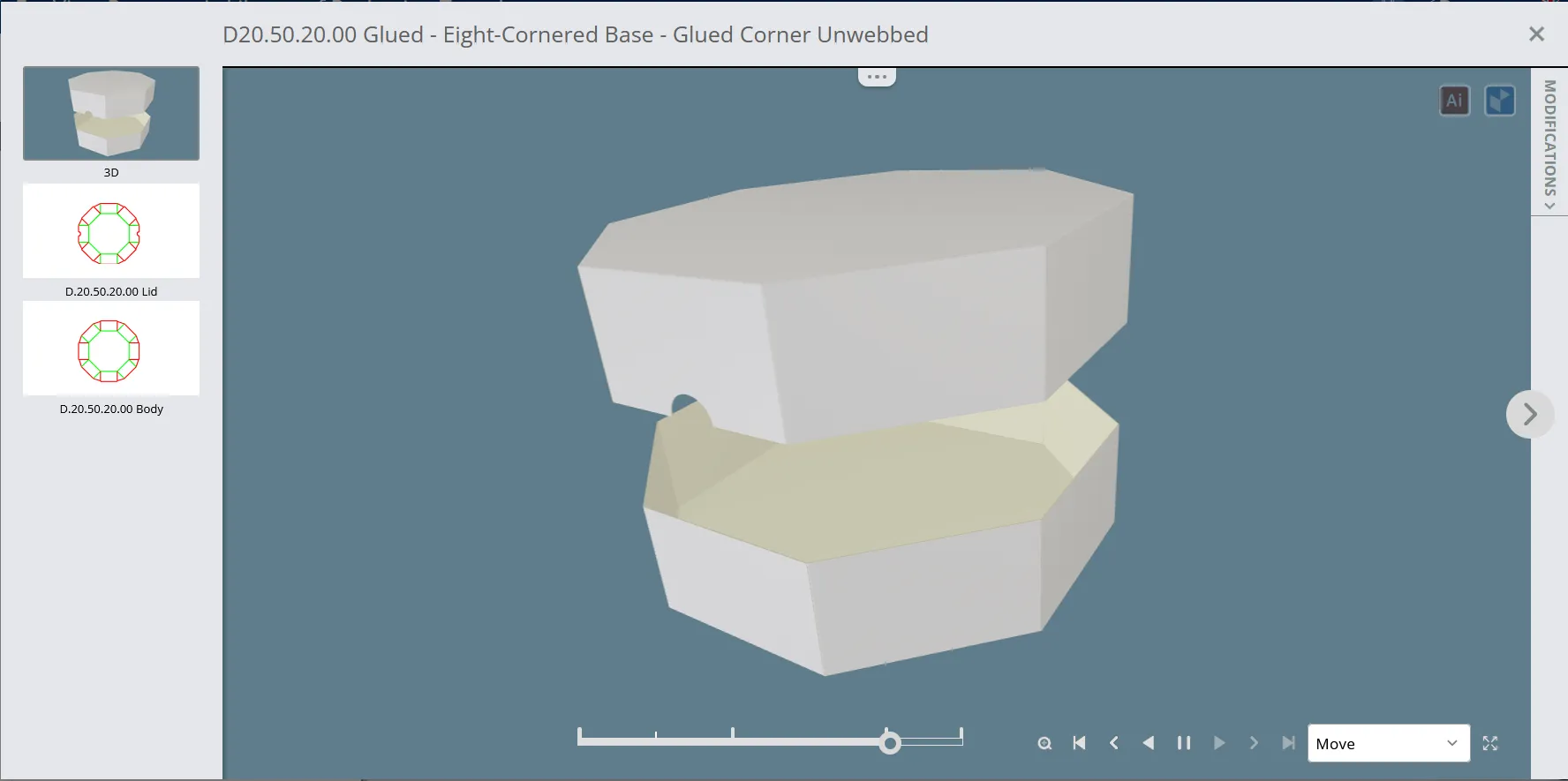Open the D.20.50.20.00 Lid dieline thumbnail
Screen dimensions: 1568x781
pyautogui.click(x=111, y=231)
